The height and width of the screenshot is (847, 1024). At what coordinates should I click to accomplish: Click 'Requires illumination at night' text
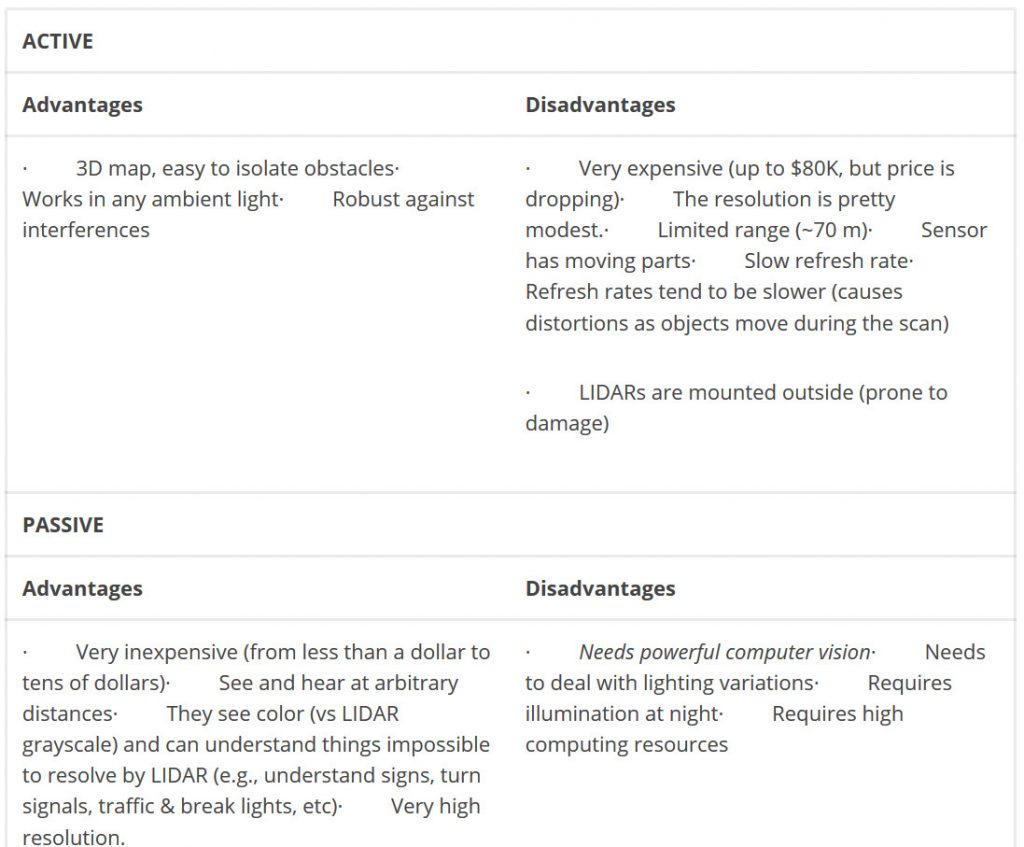tap(620, 714)
